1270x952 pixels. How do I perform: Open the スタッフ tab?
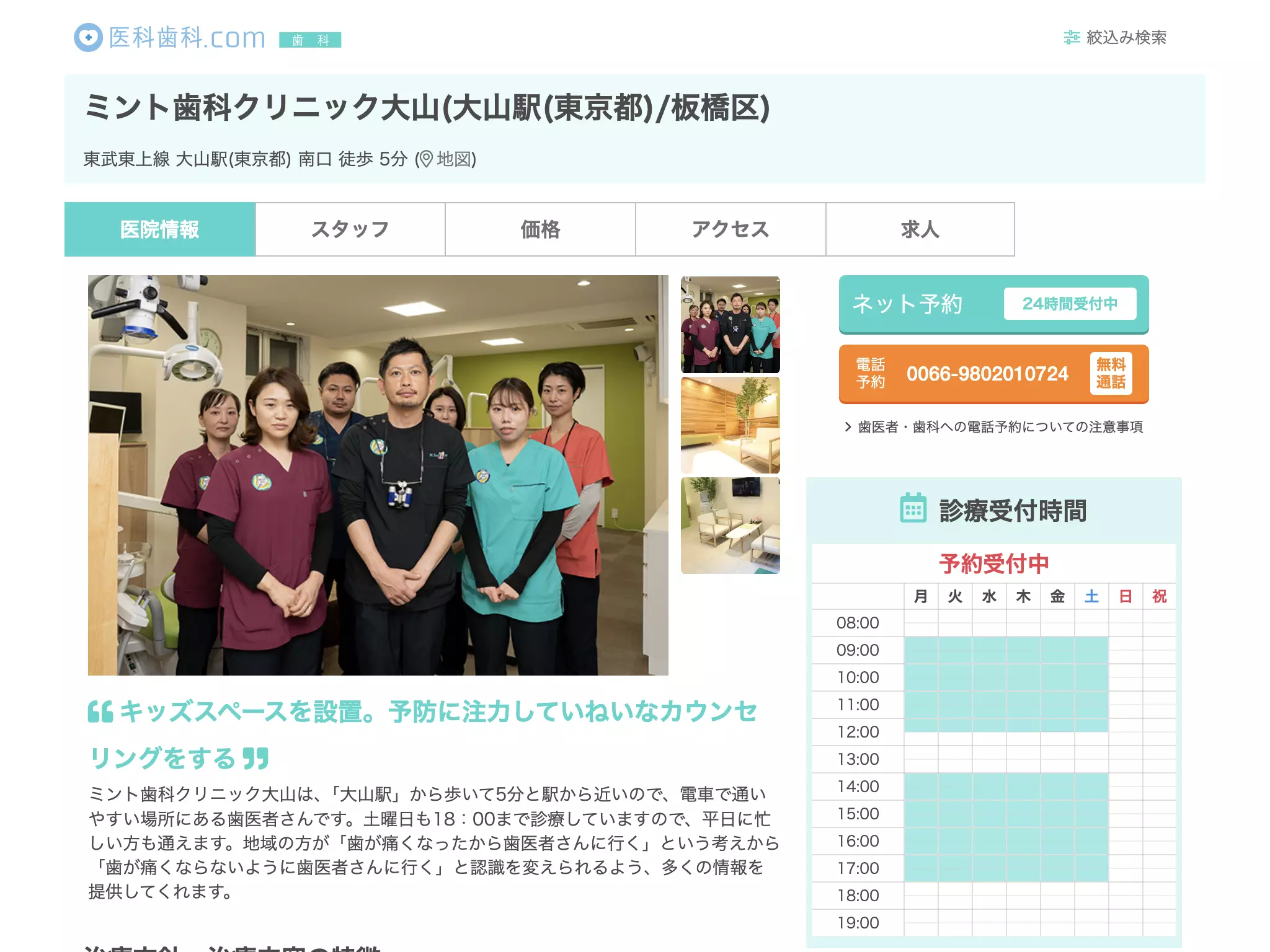click(350, 229)
